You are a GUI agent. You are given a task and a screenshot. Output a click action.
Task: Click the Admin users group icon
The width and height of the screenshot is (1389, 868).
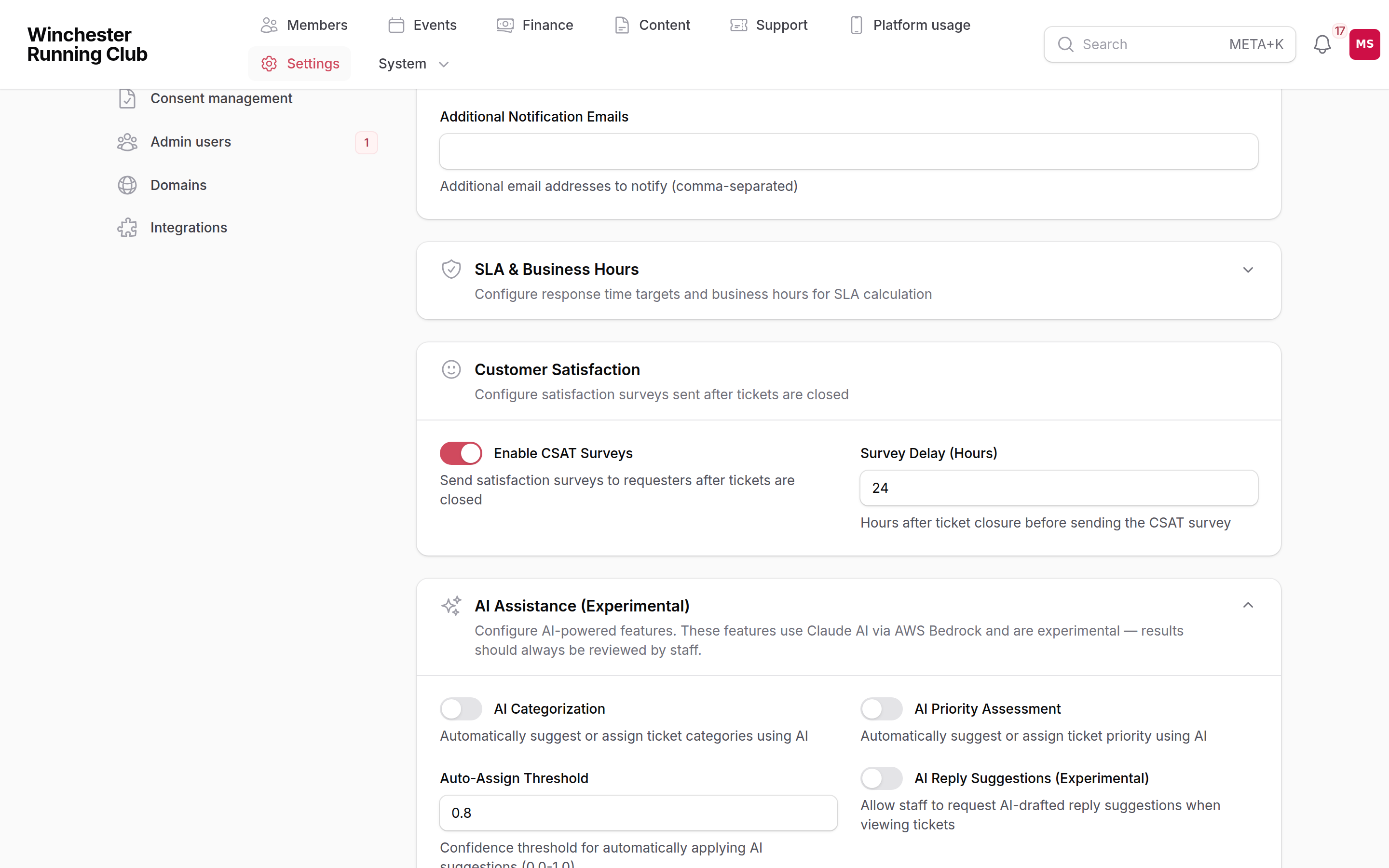[x=127, y=142]
